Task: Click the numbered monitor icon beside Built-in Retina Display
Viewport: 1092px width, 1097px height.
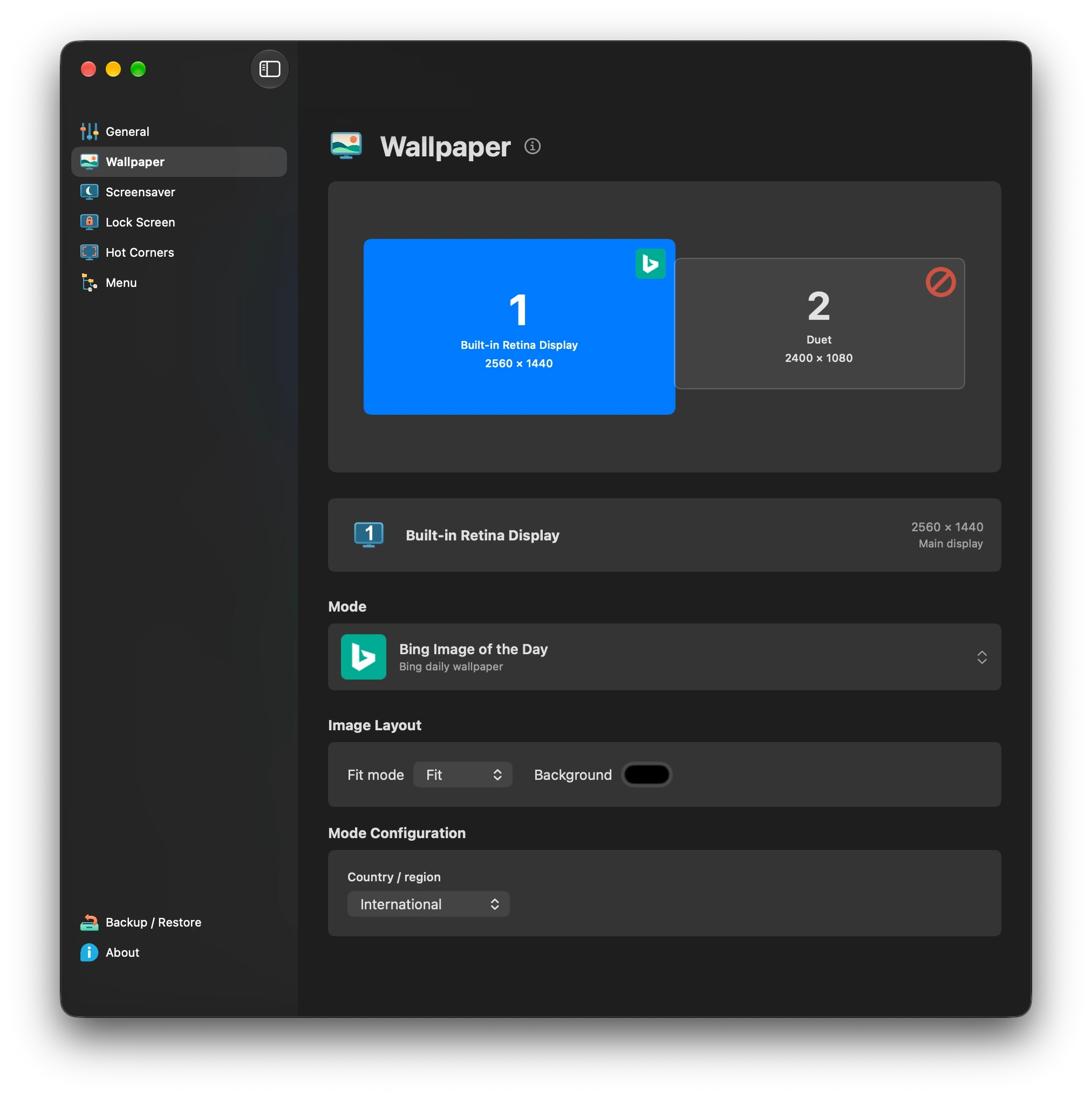Action: point(368,535)
